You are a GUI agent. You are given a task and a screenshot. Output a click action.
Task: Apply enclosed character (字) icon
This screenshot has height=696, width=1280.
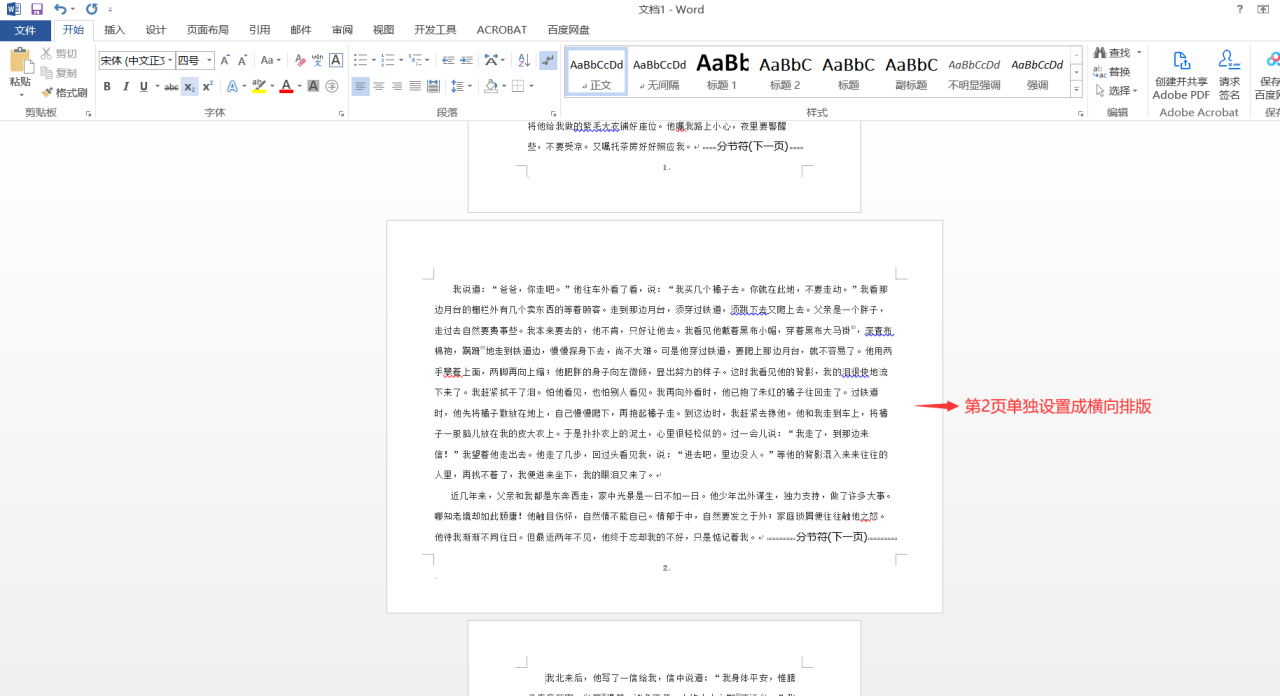(331, 86)
